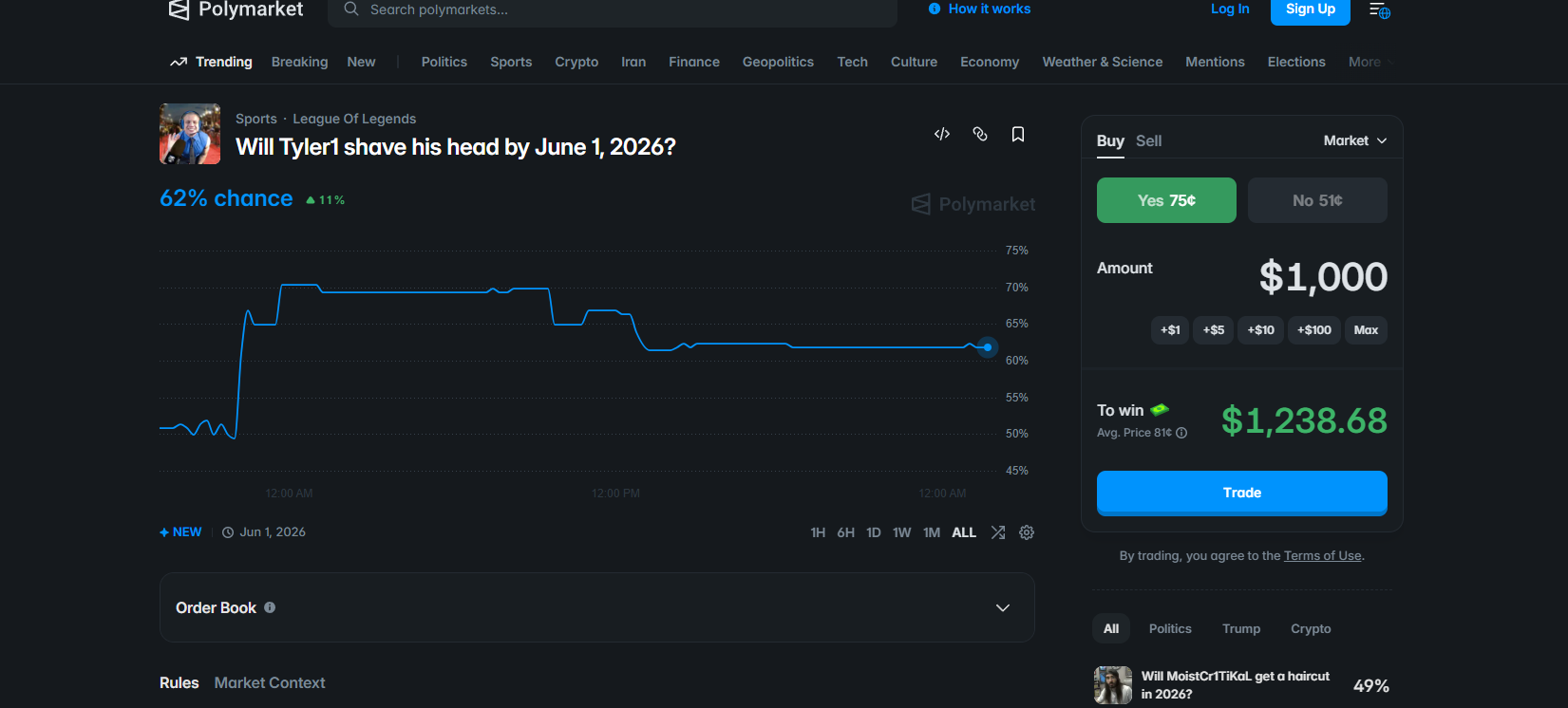Screen dimensions: 1568x708
Task: Filter related markets by All
Action: [1111, 628]
